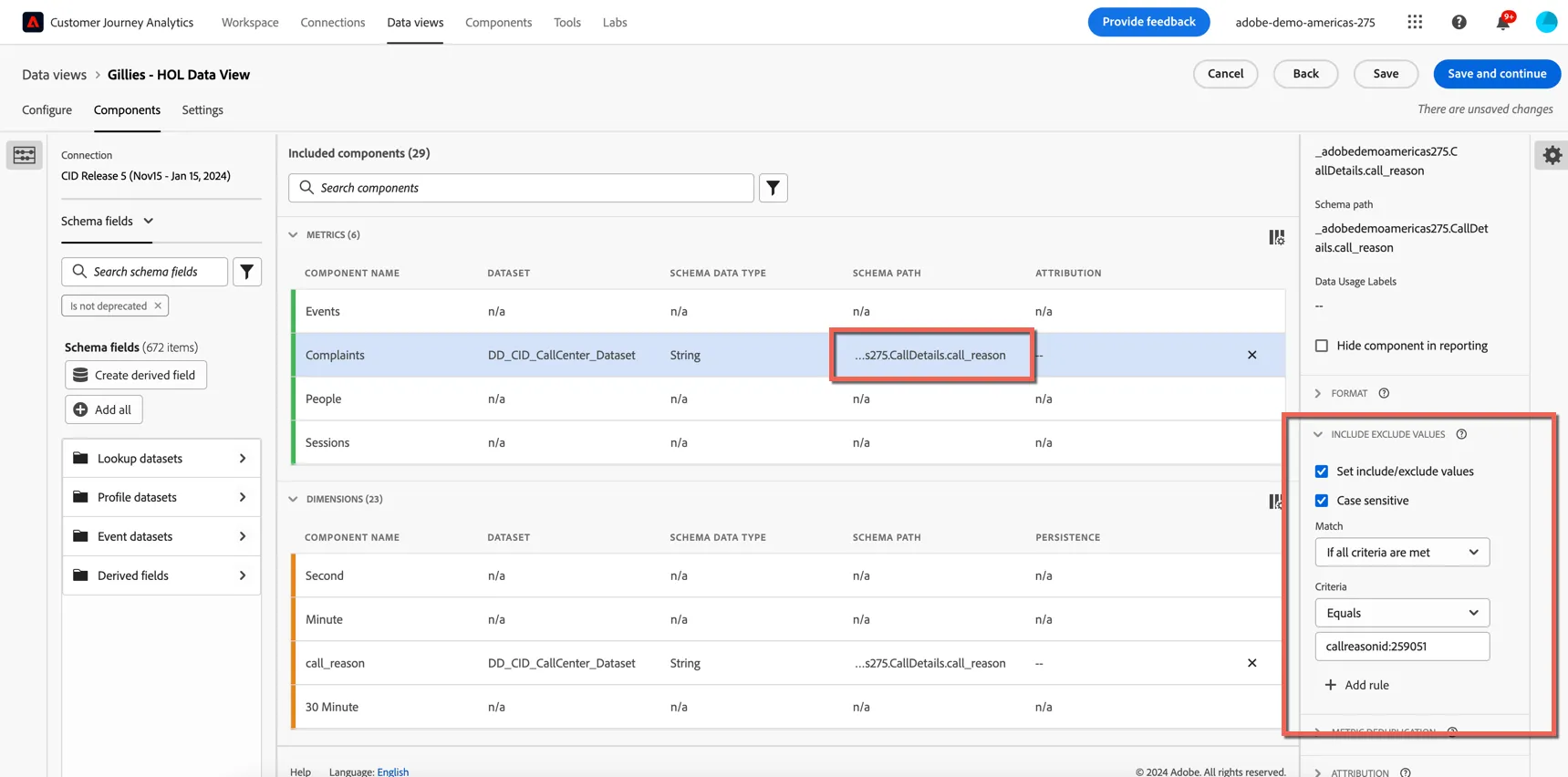The height and width of the screenshot is (777, 1568).
Task: Click Add rule
Action: pos(1356,685)
